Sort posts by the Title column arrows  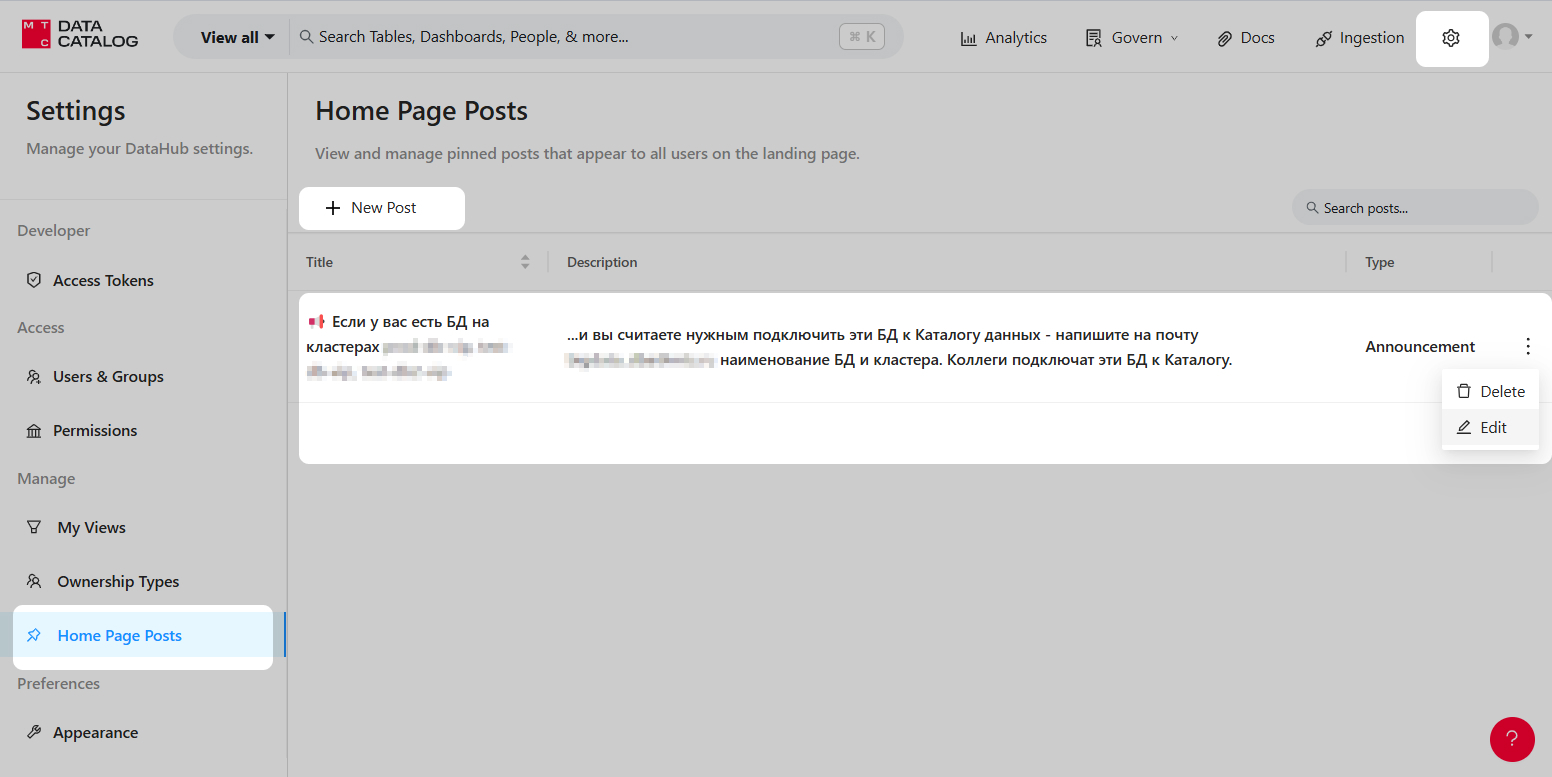click(525, 262)
